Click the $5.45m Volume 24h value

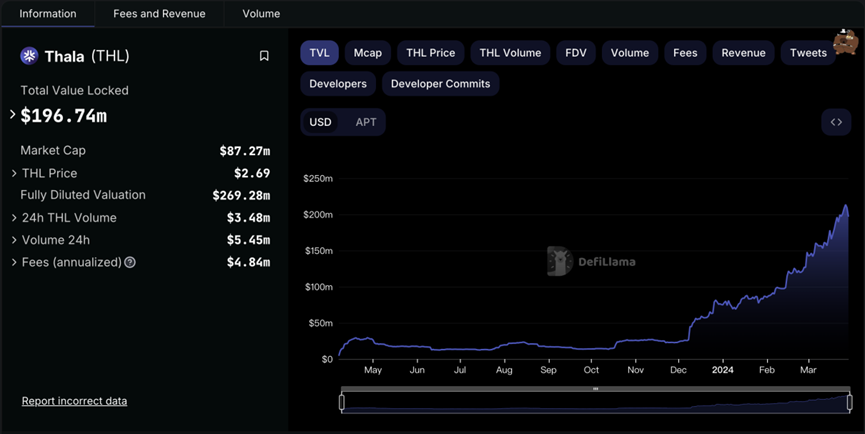point(249,240)
